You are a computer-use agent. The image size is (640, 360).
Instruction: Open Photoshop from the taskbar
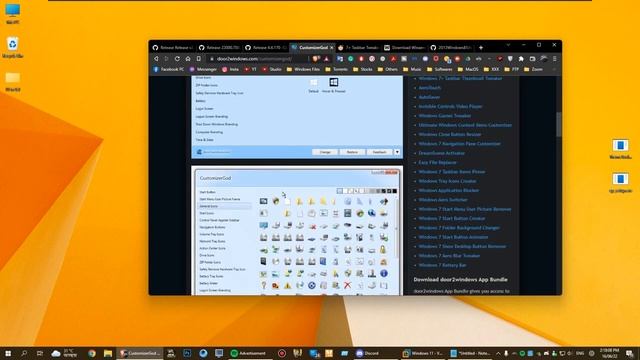(187, 353)
